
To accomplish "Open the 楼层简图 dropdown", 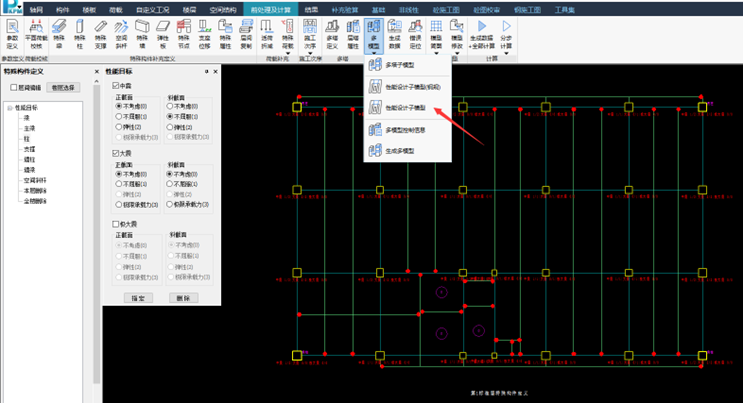I will (436, 53).
